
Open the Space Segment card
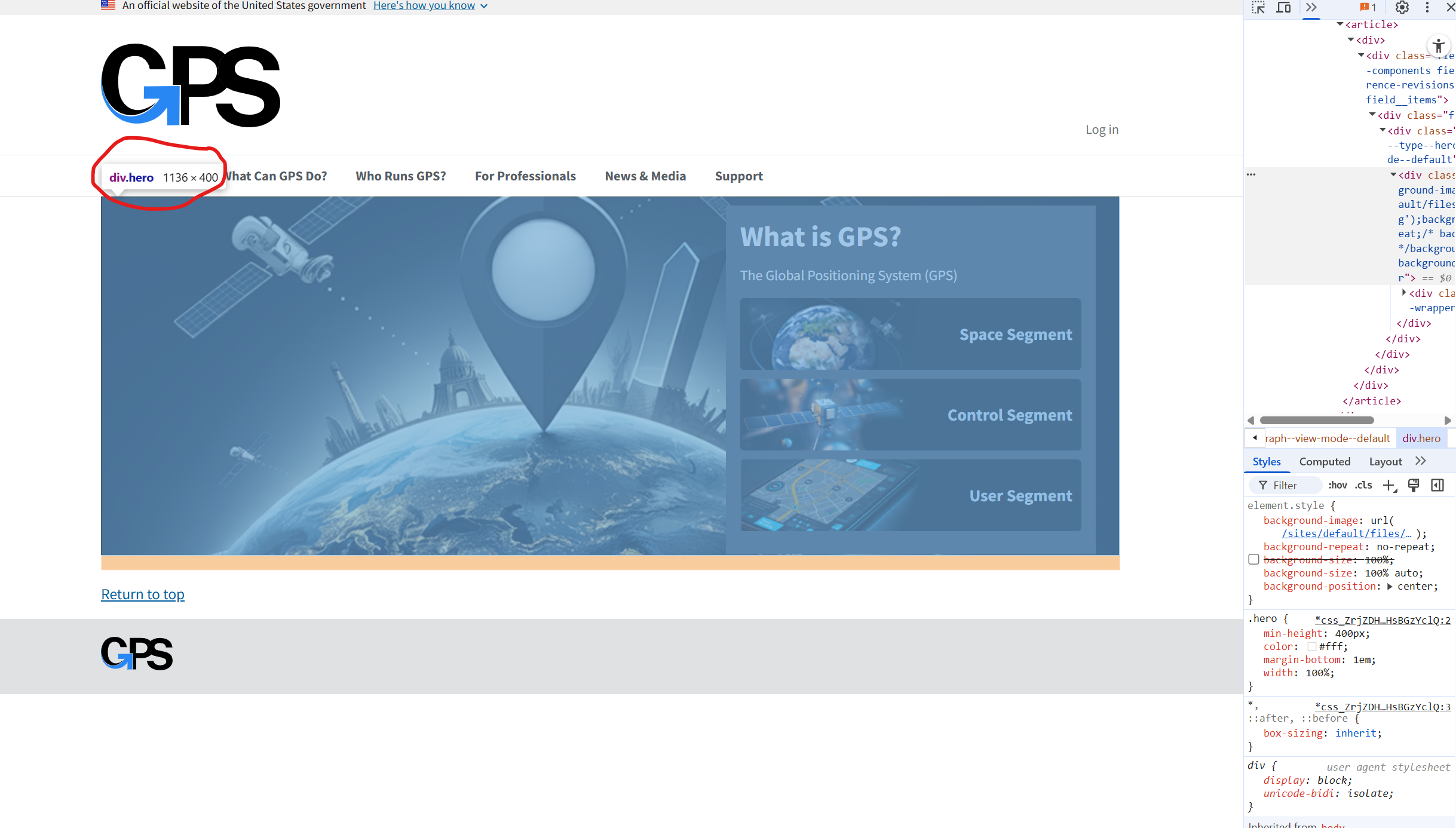(911, 334)
